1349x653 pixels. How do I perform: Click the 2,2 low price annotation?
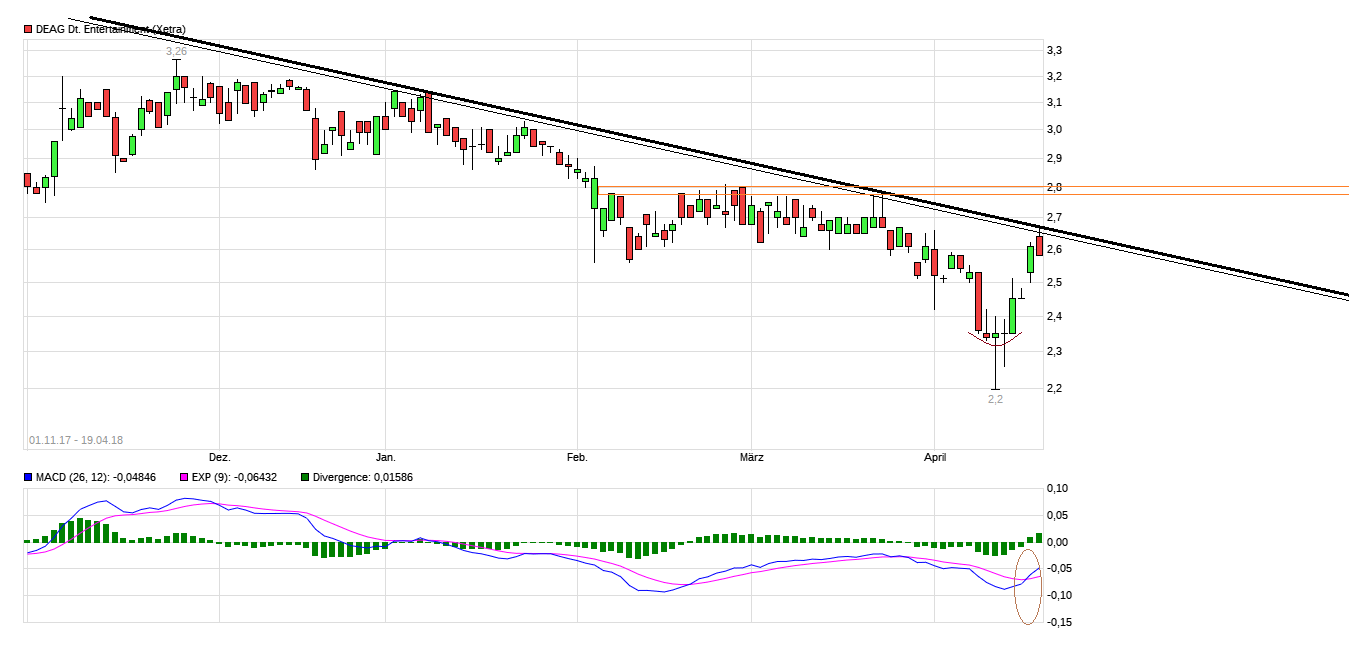coord(995,399)
